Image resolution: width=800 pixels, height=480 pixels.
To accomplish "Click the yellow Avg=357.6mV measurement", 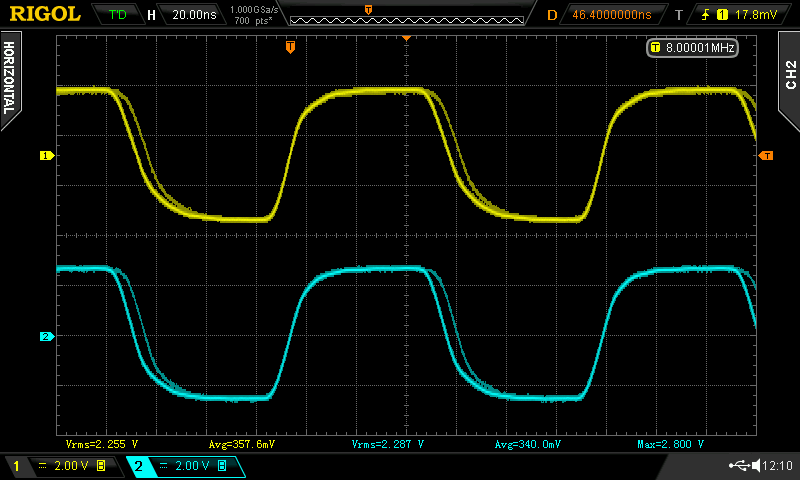I will pyautogui.click(x=242, y=444).
